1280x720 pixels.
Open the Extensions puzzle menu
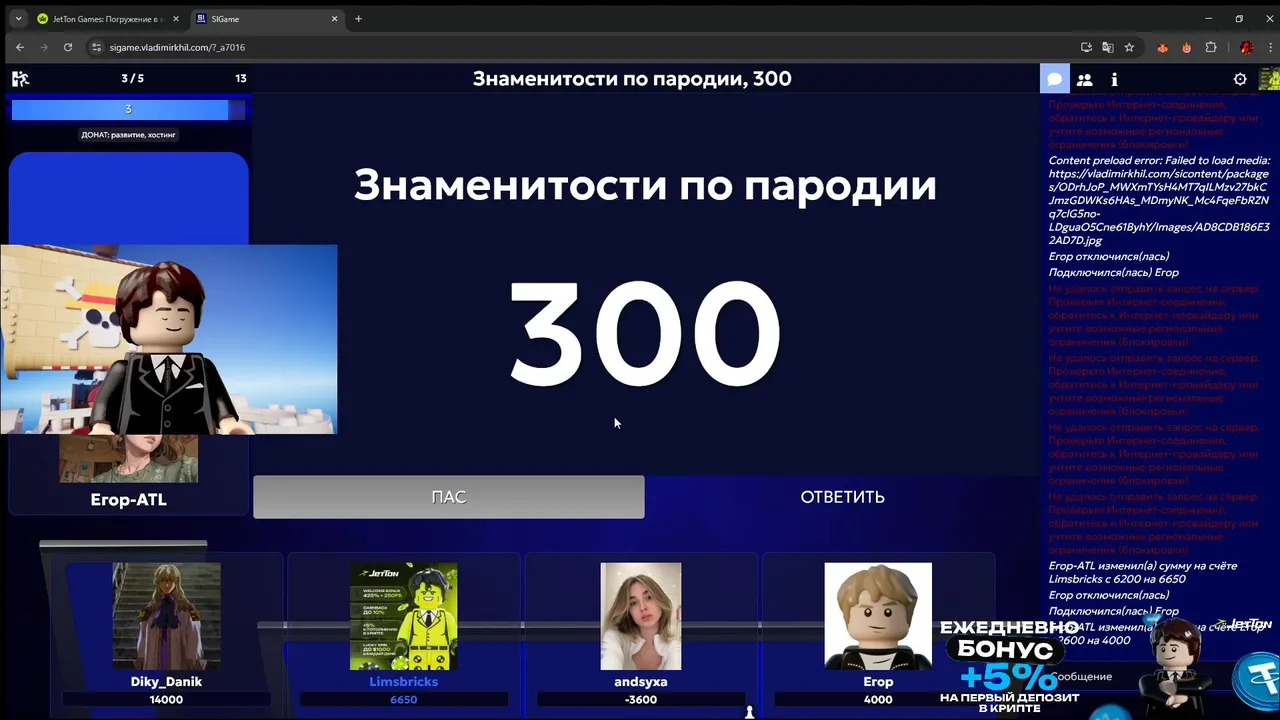pyautogui.click(x=1211, y=47)
